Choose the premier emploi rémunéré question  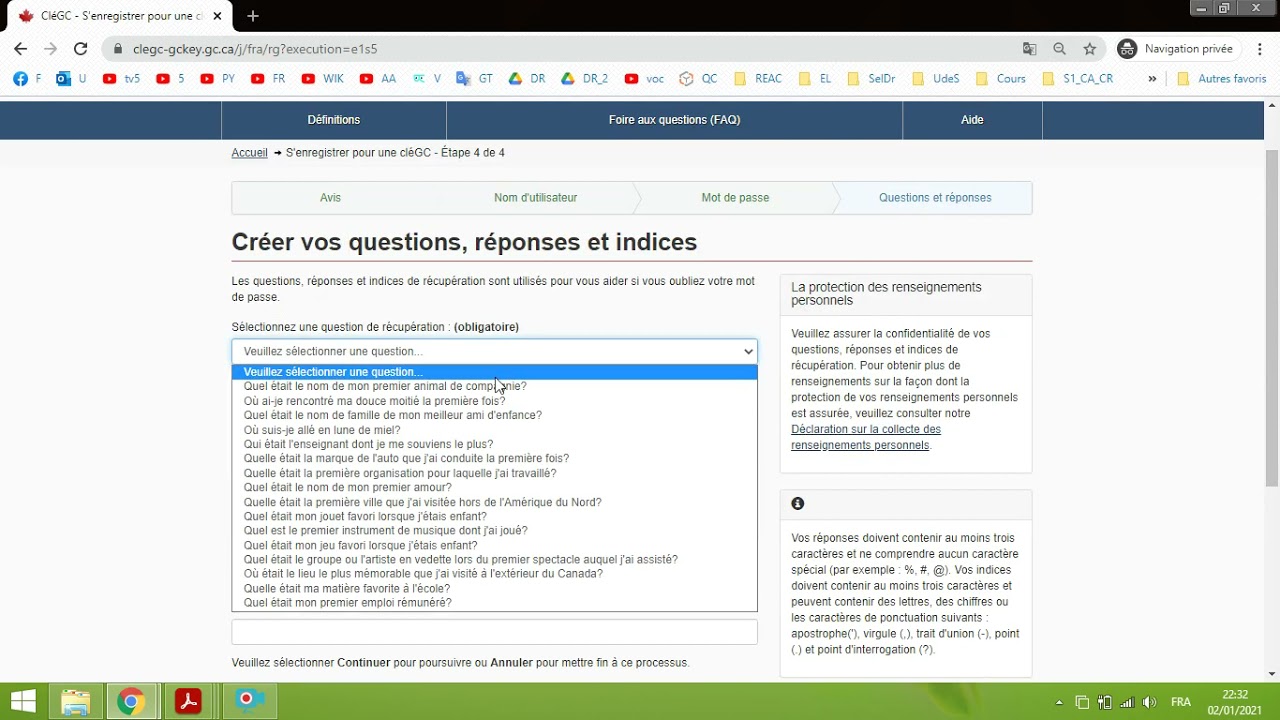(494, 603)
